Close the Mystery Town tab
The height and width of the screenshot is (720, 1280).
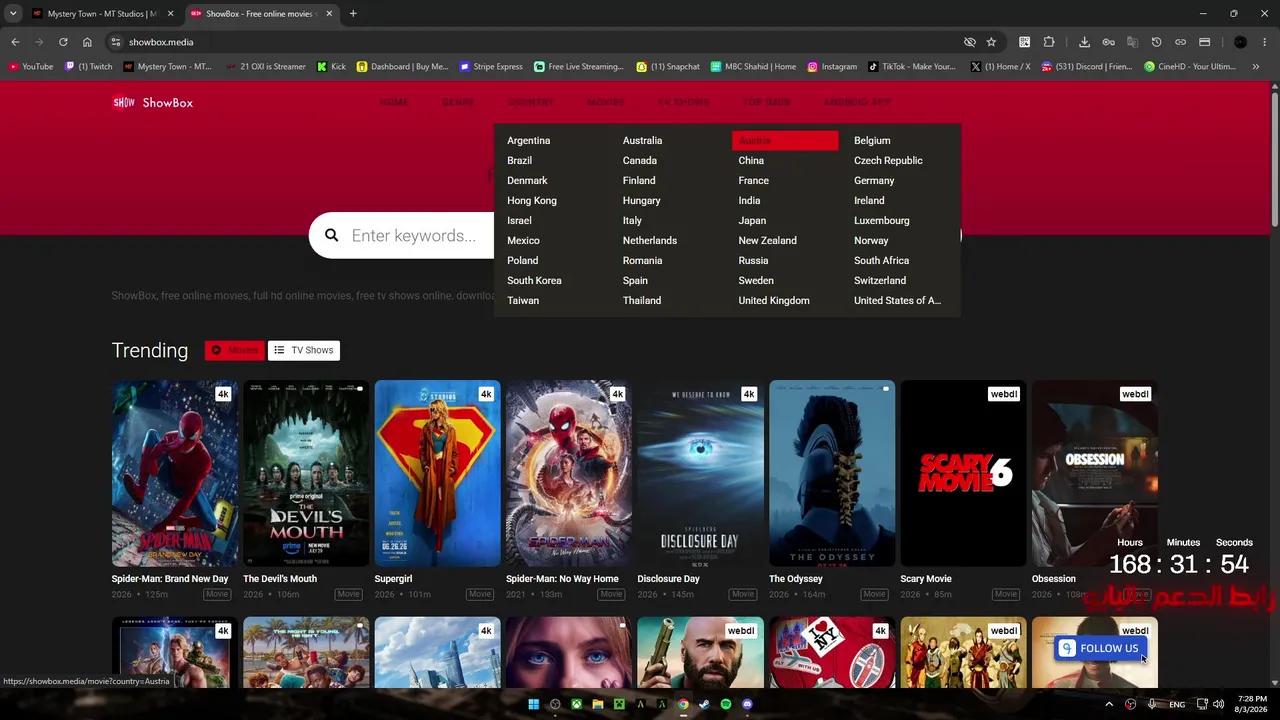tap(170, 14)
